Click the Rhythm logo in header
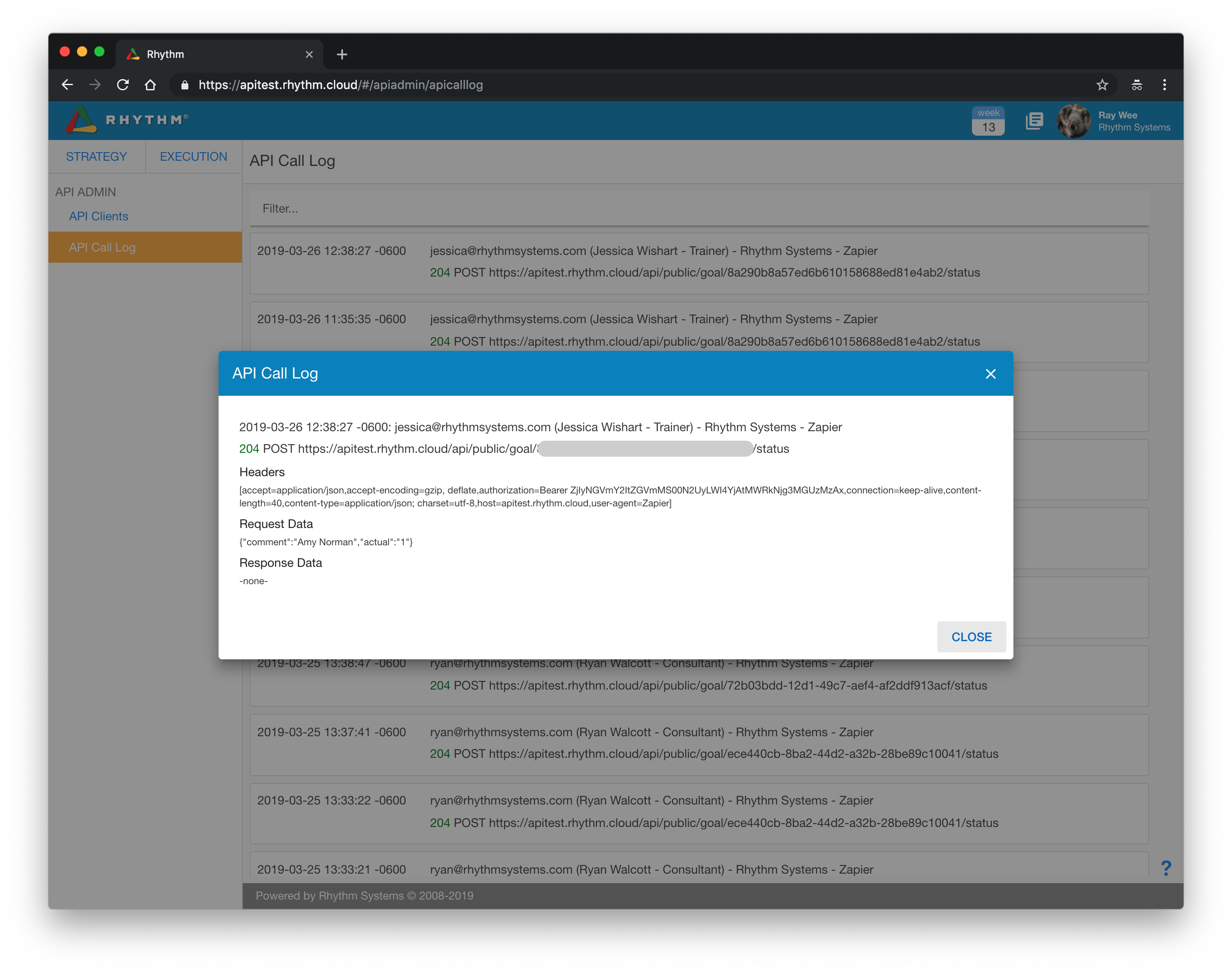1232x973 pixels. (127, 120)
